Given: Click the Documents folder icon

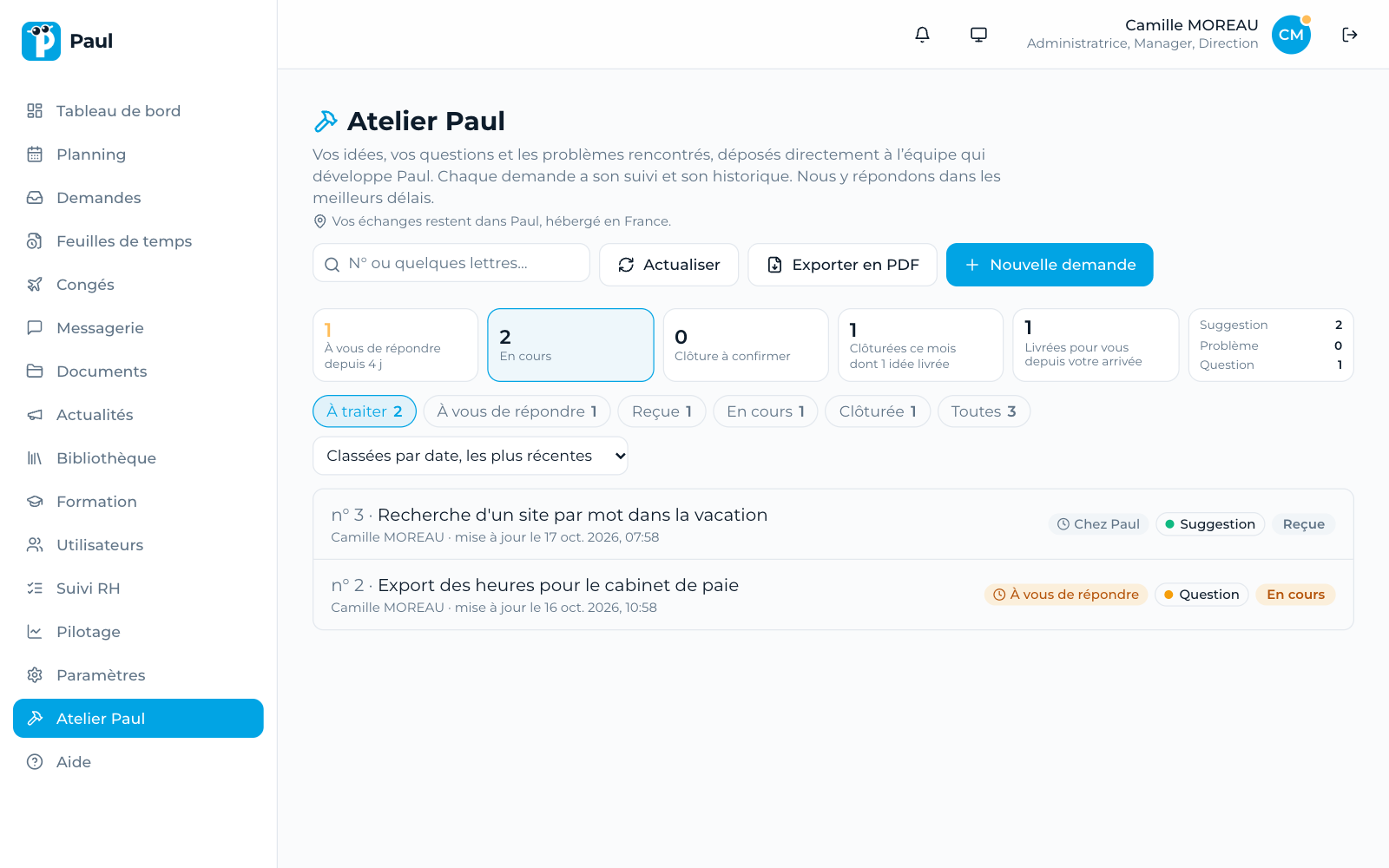Looking at the screenshot, I should pos(35,372).
